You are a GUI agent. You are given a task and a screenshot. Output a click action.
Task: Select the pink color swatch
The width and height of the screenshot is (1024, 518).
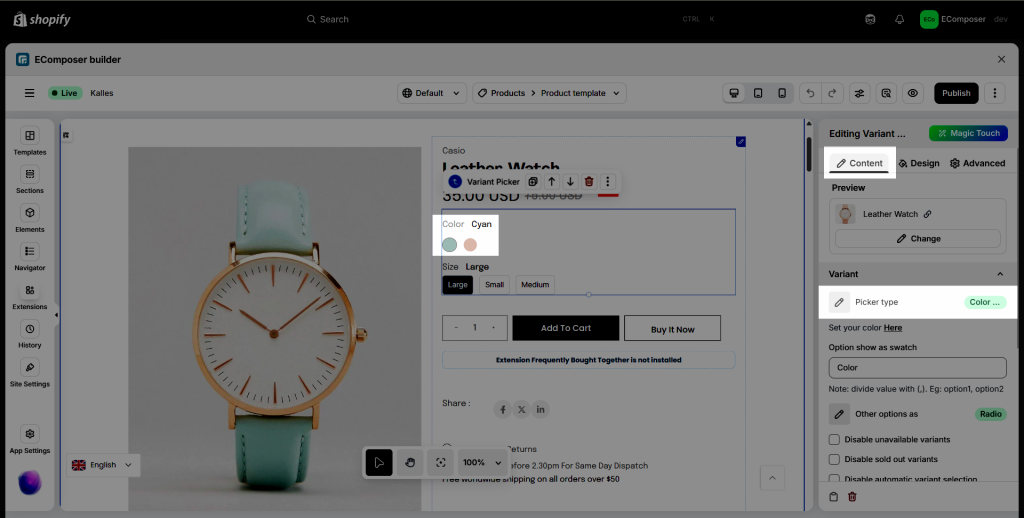pyautogui.click(x=470, y=245)
